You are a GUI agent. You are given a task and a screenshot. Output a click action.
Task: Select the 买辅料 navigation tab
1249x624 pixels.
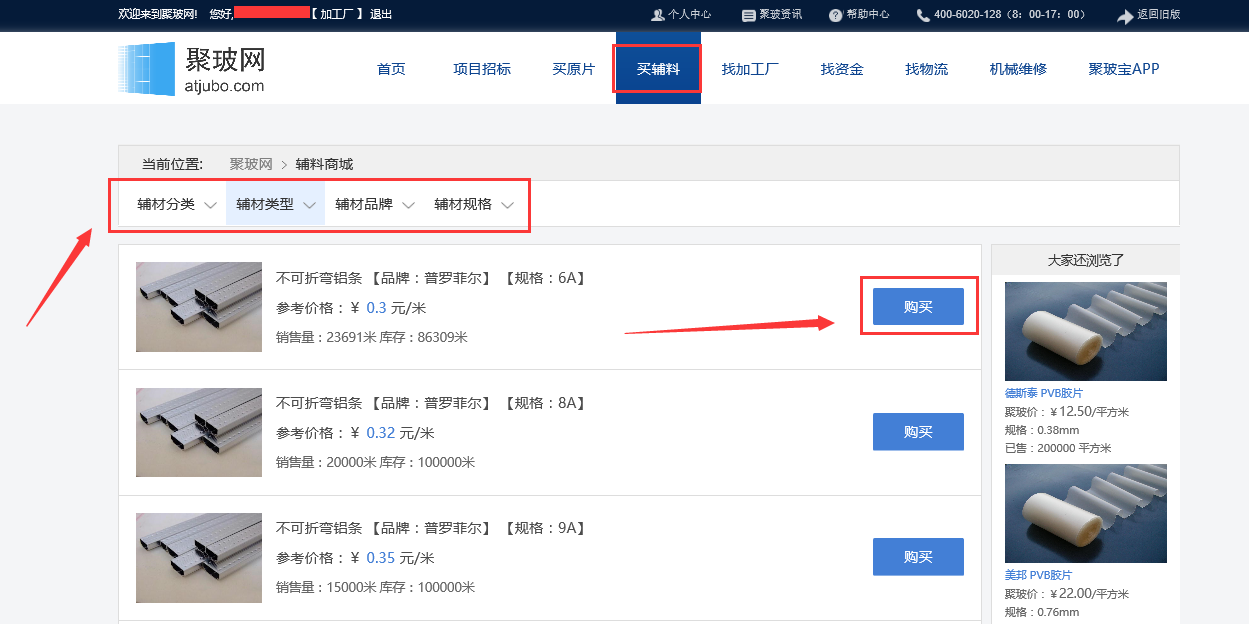tap(658, 69)
